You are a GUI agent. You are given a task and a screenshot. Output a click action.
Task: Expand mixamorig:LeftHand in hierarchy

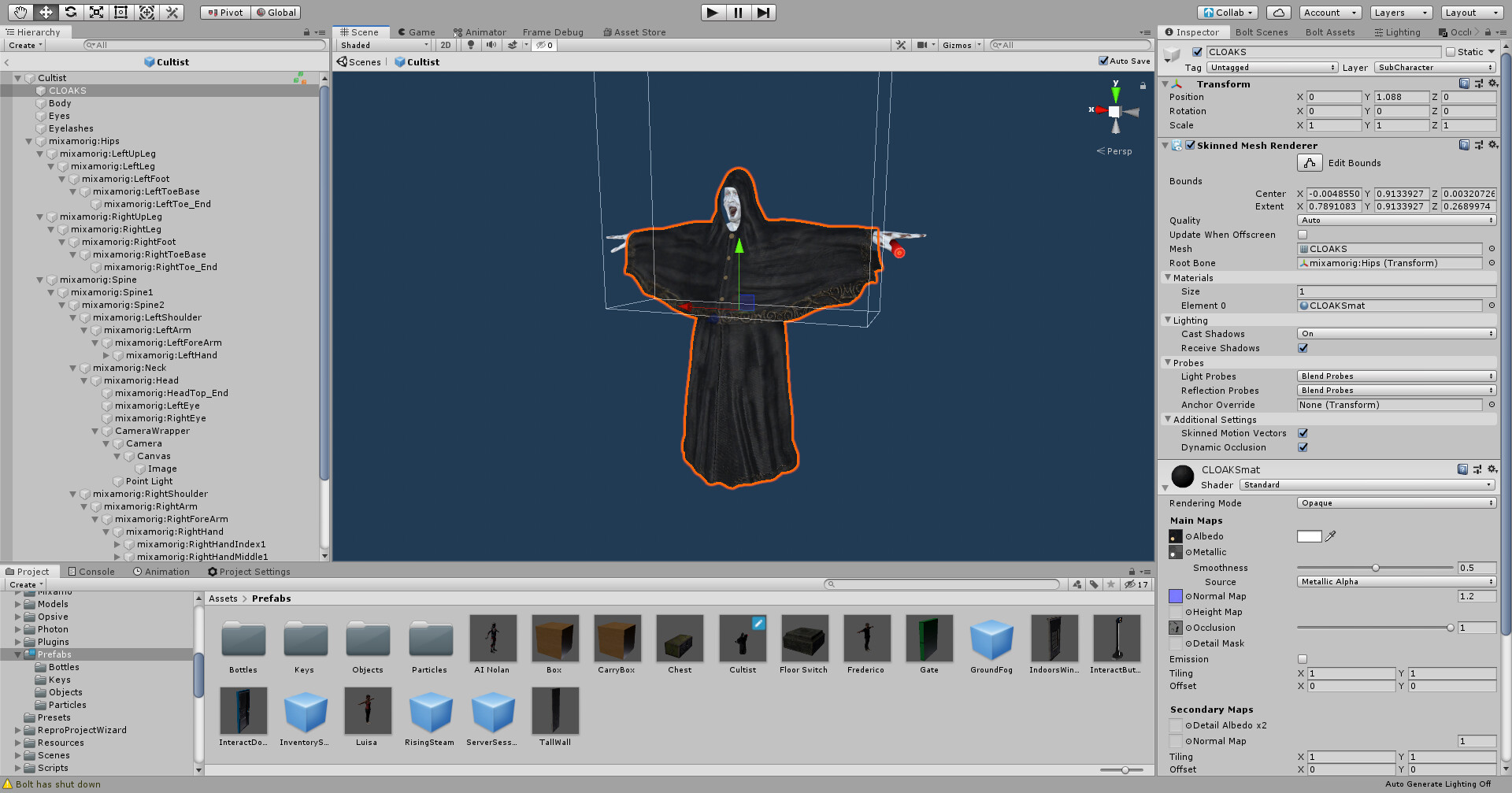106,355
